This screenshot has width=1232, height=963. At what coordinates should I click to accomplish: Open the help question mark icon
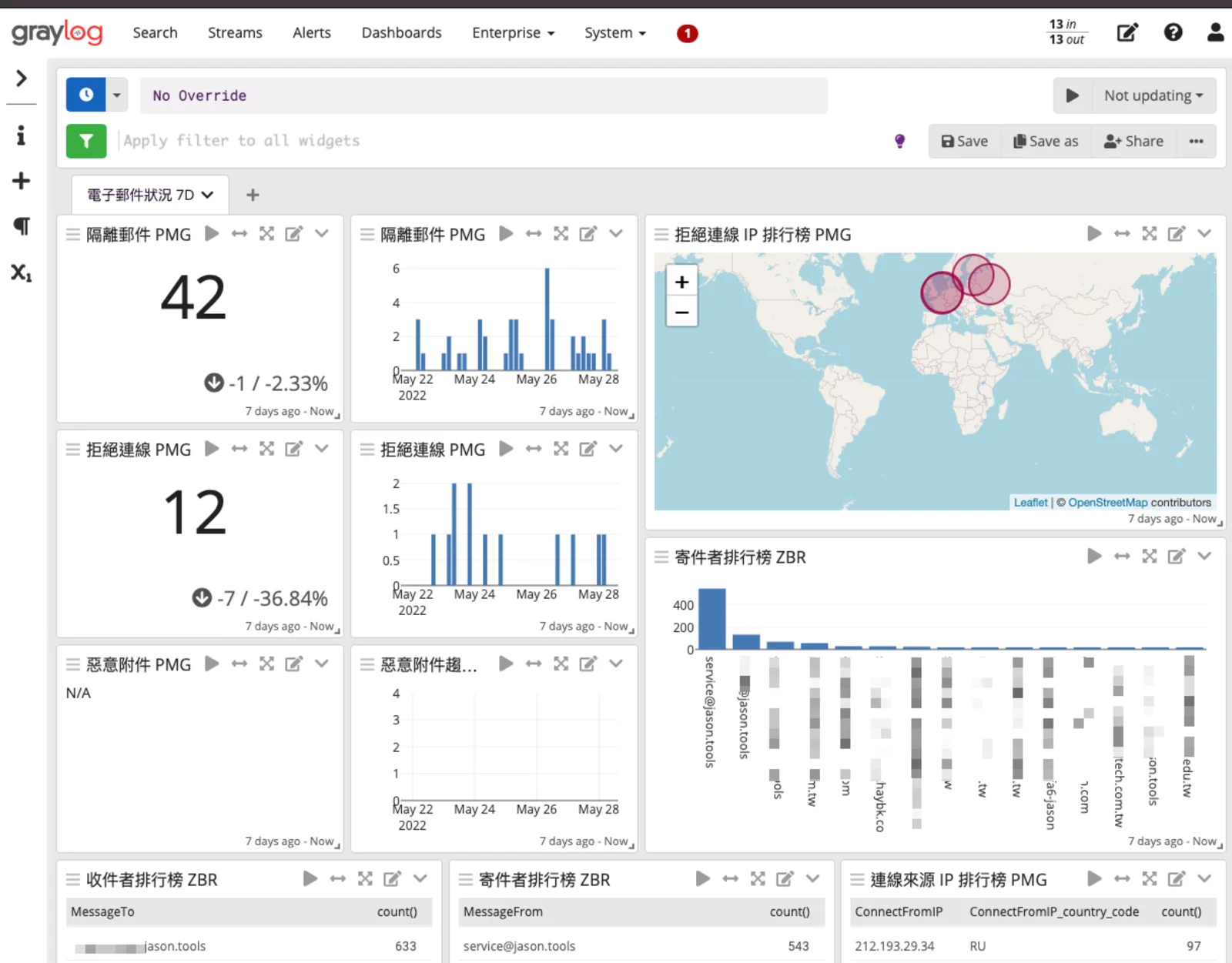pyautogui.click(x=1173, y=32)
